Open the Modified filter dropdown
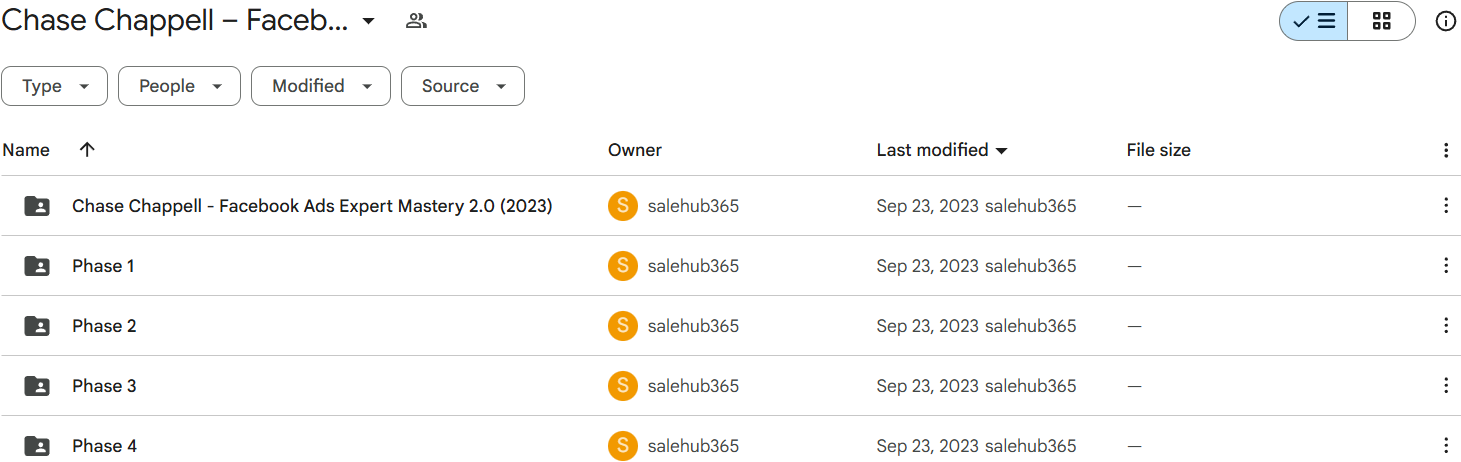The image size is (1461, 462). click(x=320, y=86)
